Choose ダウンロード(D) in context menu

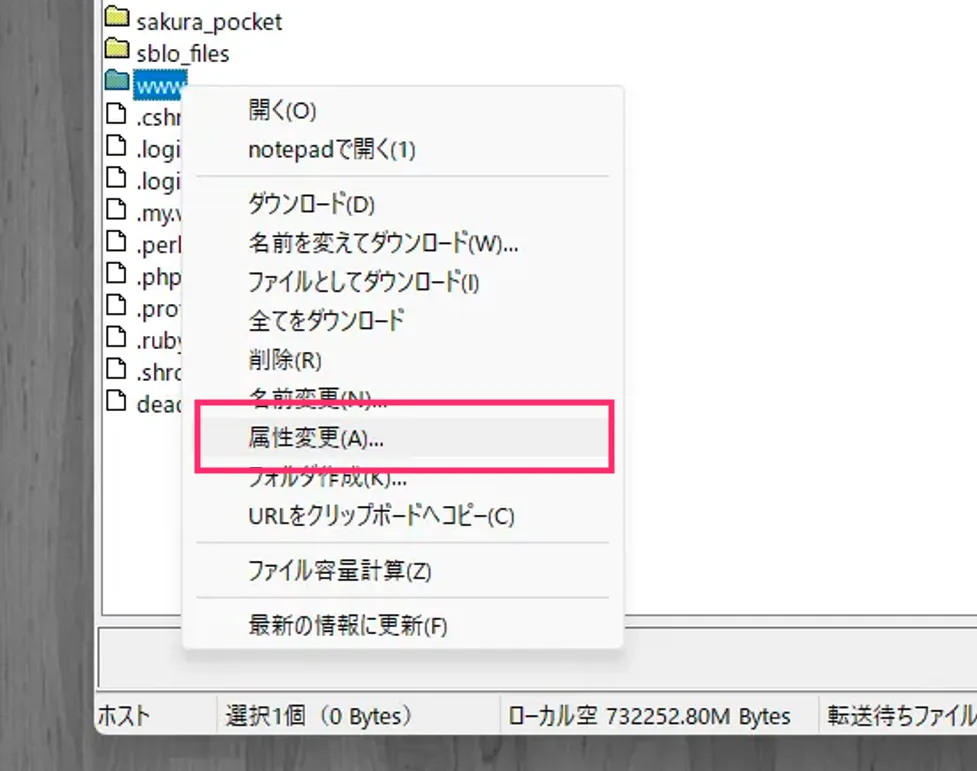tap(310, 204)
